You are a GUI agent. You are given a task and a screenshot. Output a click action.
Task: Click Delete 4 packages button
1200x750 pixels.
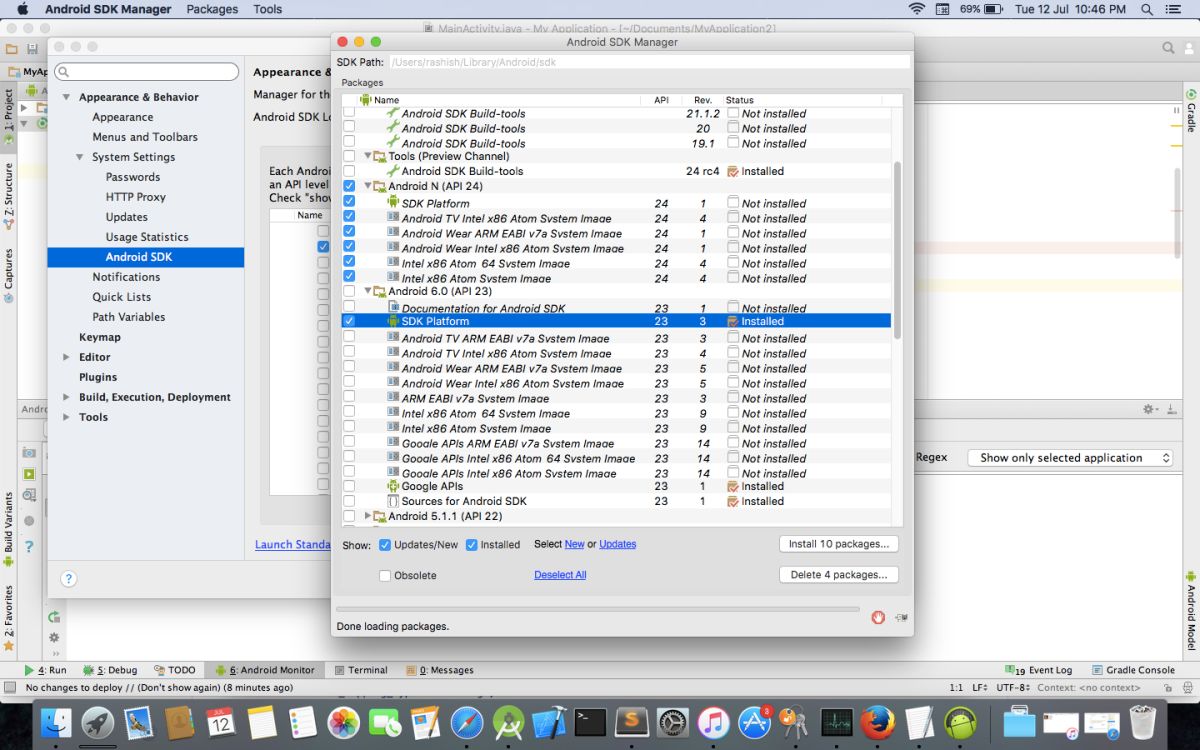point(839,575)
